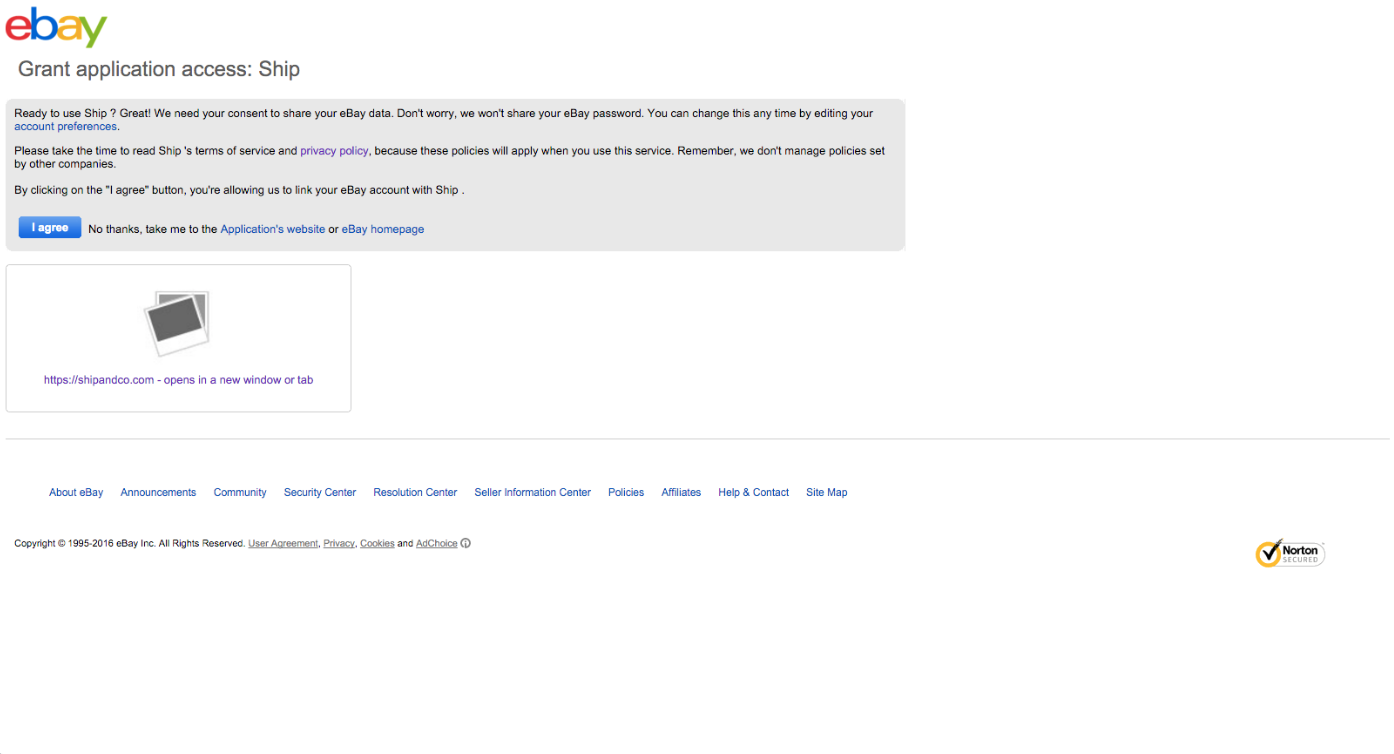Image resolution: width=1394 pixels, height=754 pixels.
Task: Open Security Center footer link
Action: click(320, 492)
